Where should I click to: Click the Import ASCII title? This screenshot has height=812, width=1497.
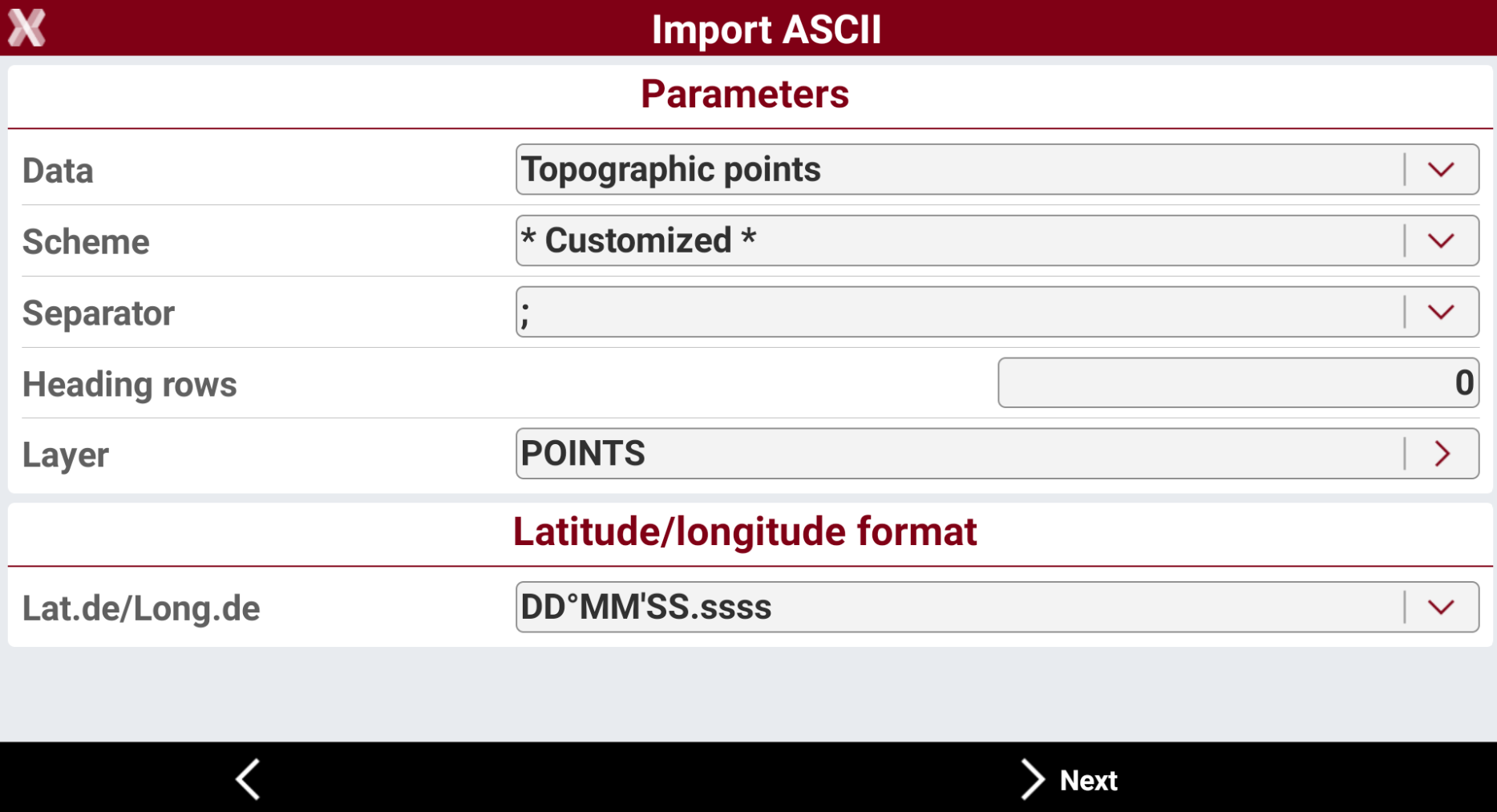pos(767,30)
